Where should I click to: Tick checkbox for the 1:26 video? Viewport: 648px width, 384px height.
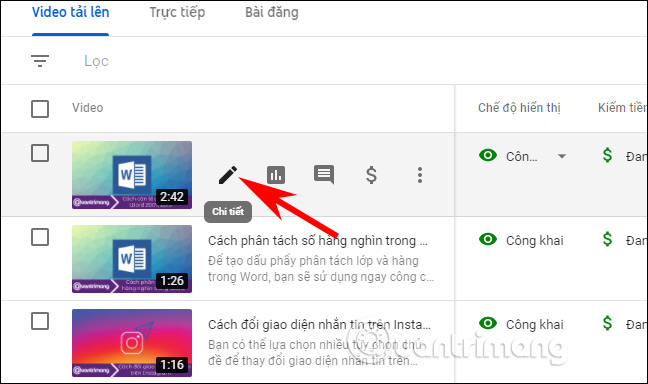40,237
